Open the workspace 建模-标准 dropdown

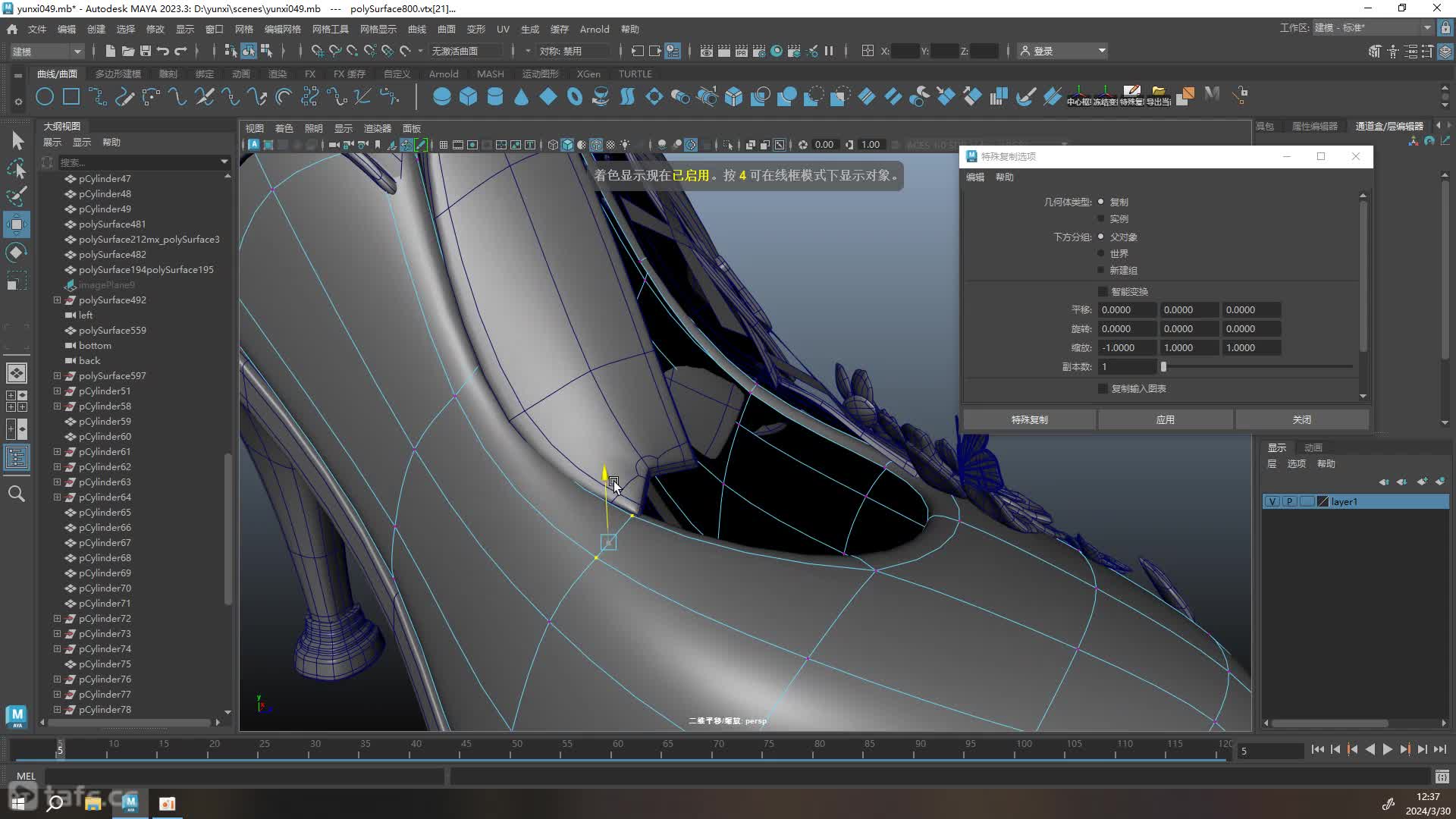1373,28
